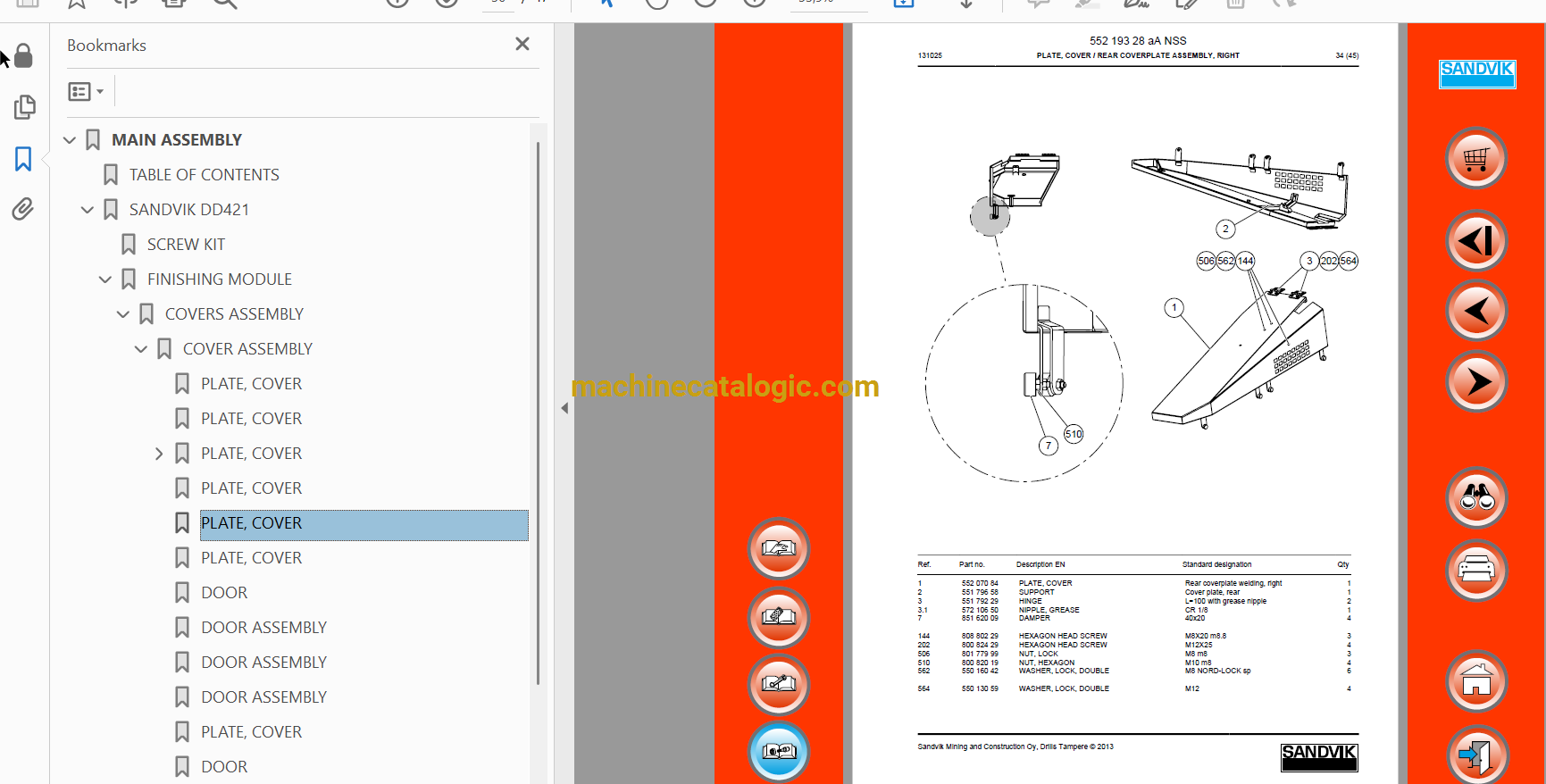
Task: Select the SANDVIK DD421 bookmark label
Action: pyautogui.click(x=189, y=210)
